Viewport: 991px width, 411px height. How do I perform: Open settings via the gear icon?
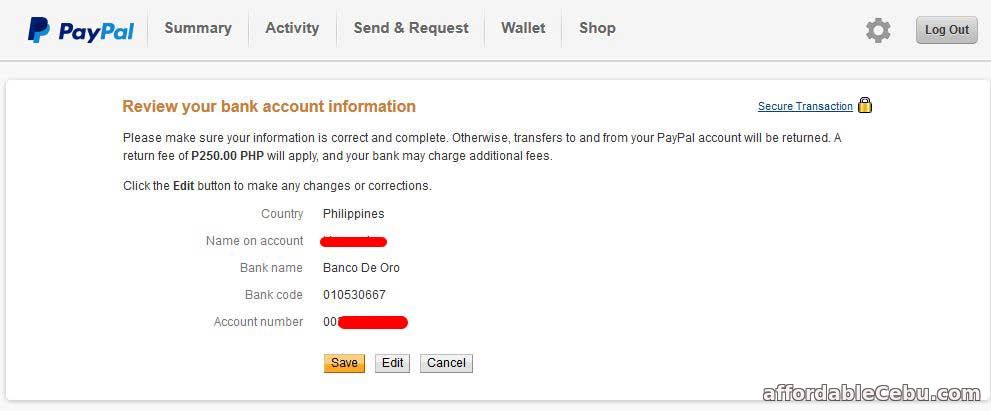878,30
